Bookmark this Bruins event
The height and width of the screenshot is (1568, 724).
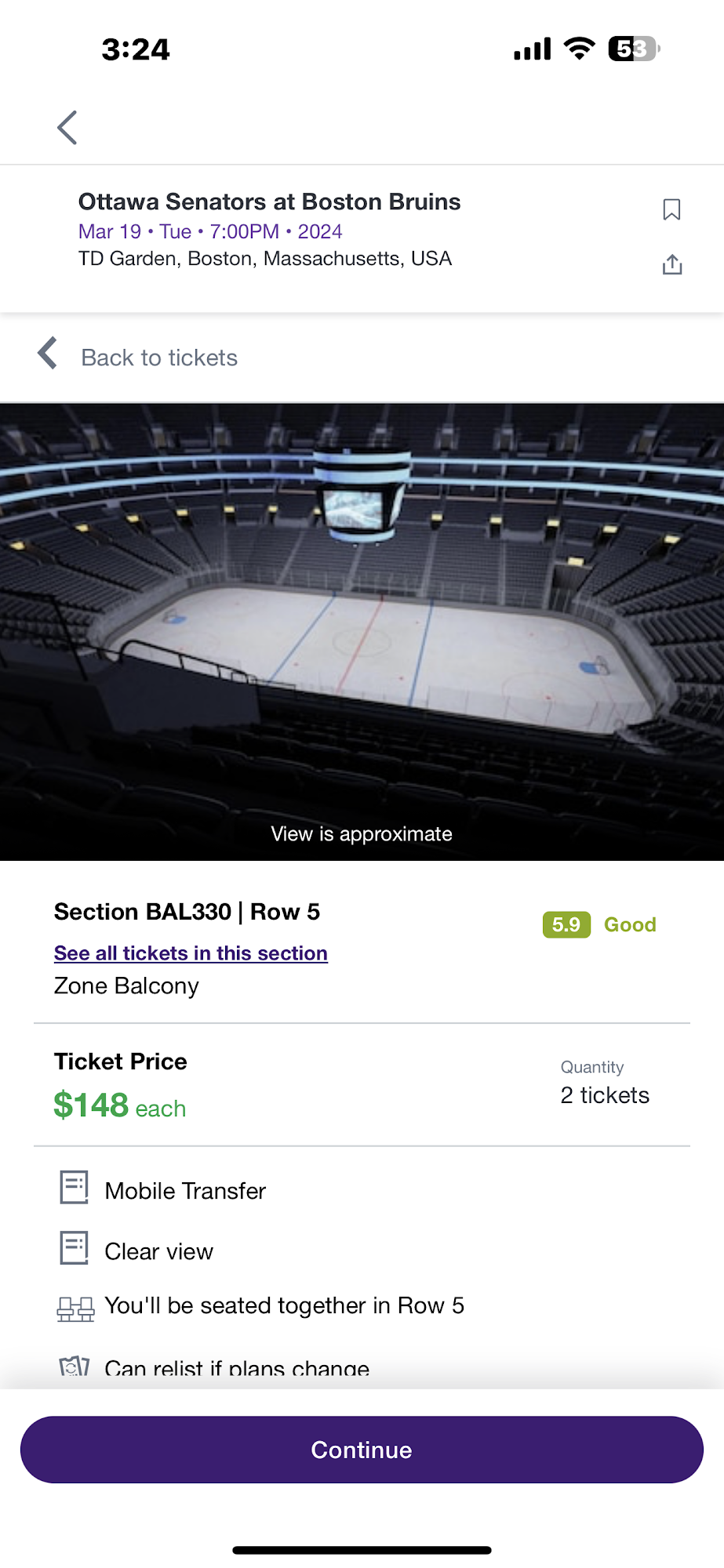[x=671, y=210]
